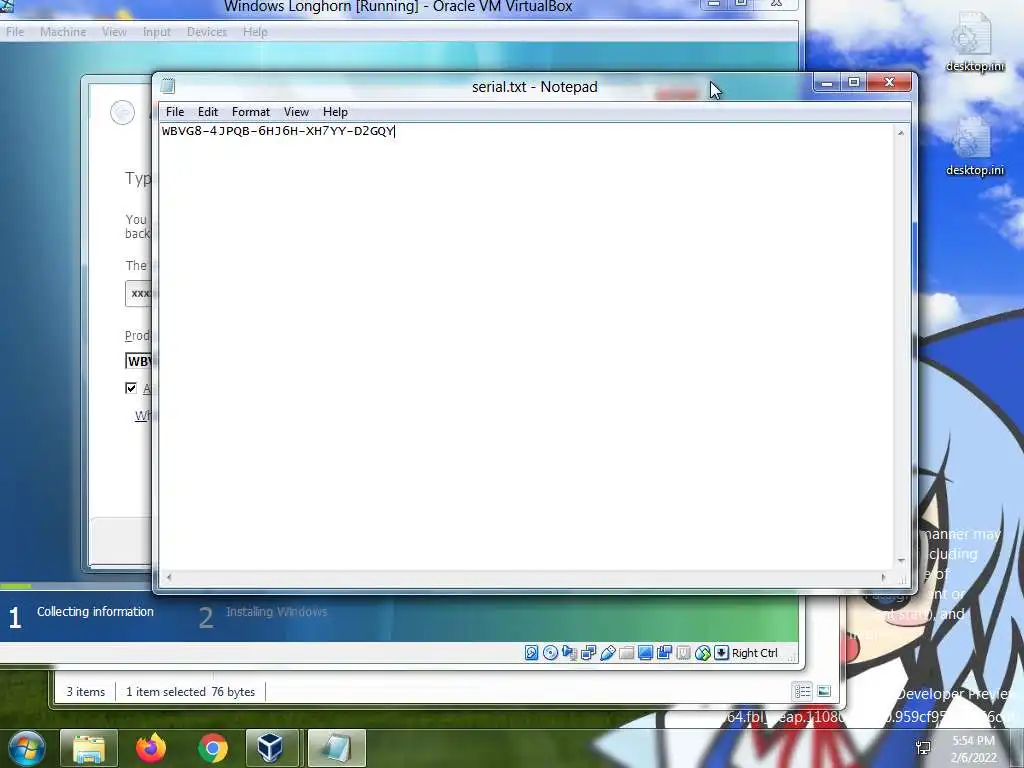Open File Explorer from taskbar
This screenshot has width=1024, height=768.
pos(89,748)
